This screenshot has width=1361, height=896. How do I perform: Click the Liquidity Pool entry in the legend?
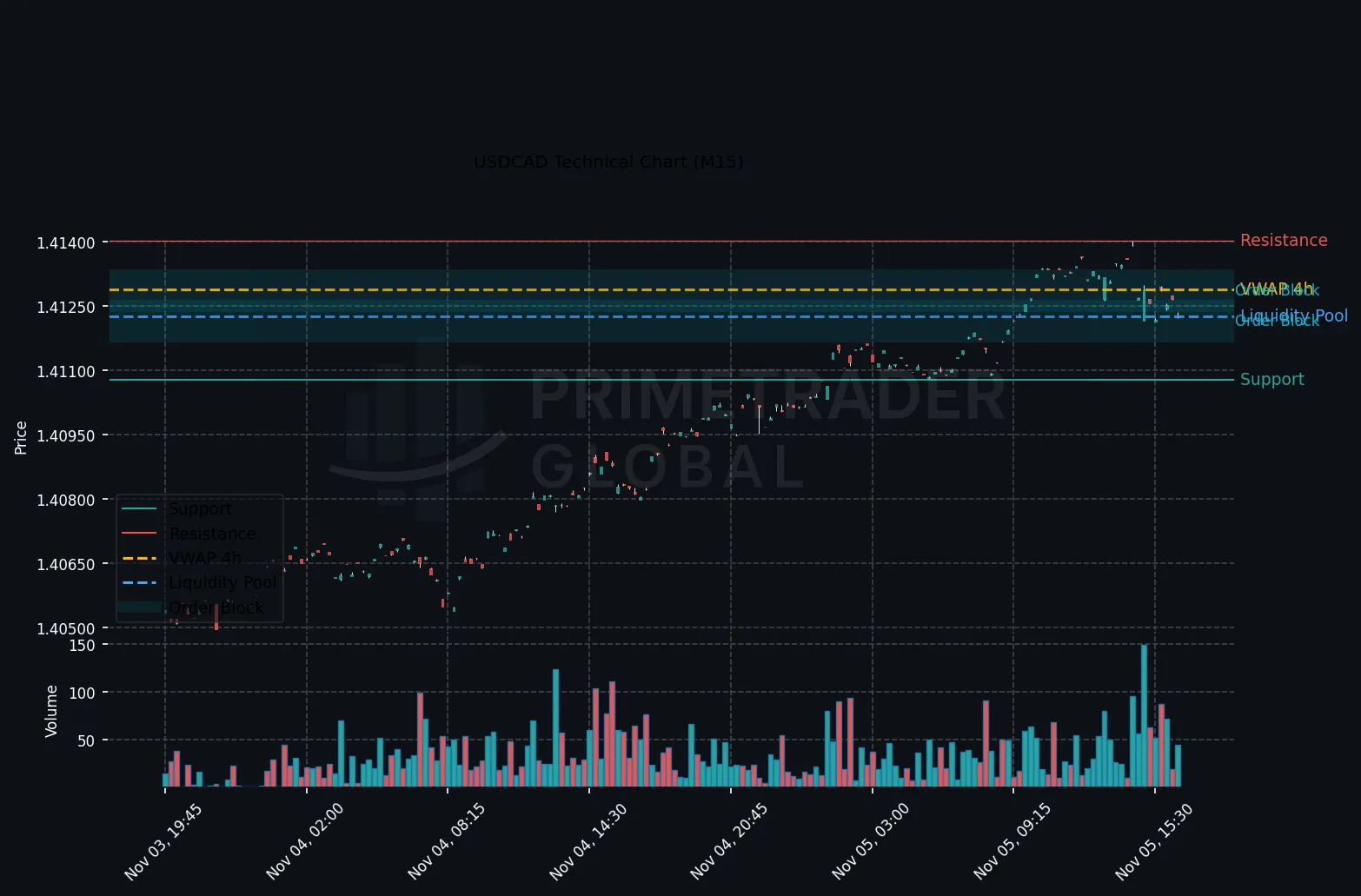[222, 582]
